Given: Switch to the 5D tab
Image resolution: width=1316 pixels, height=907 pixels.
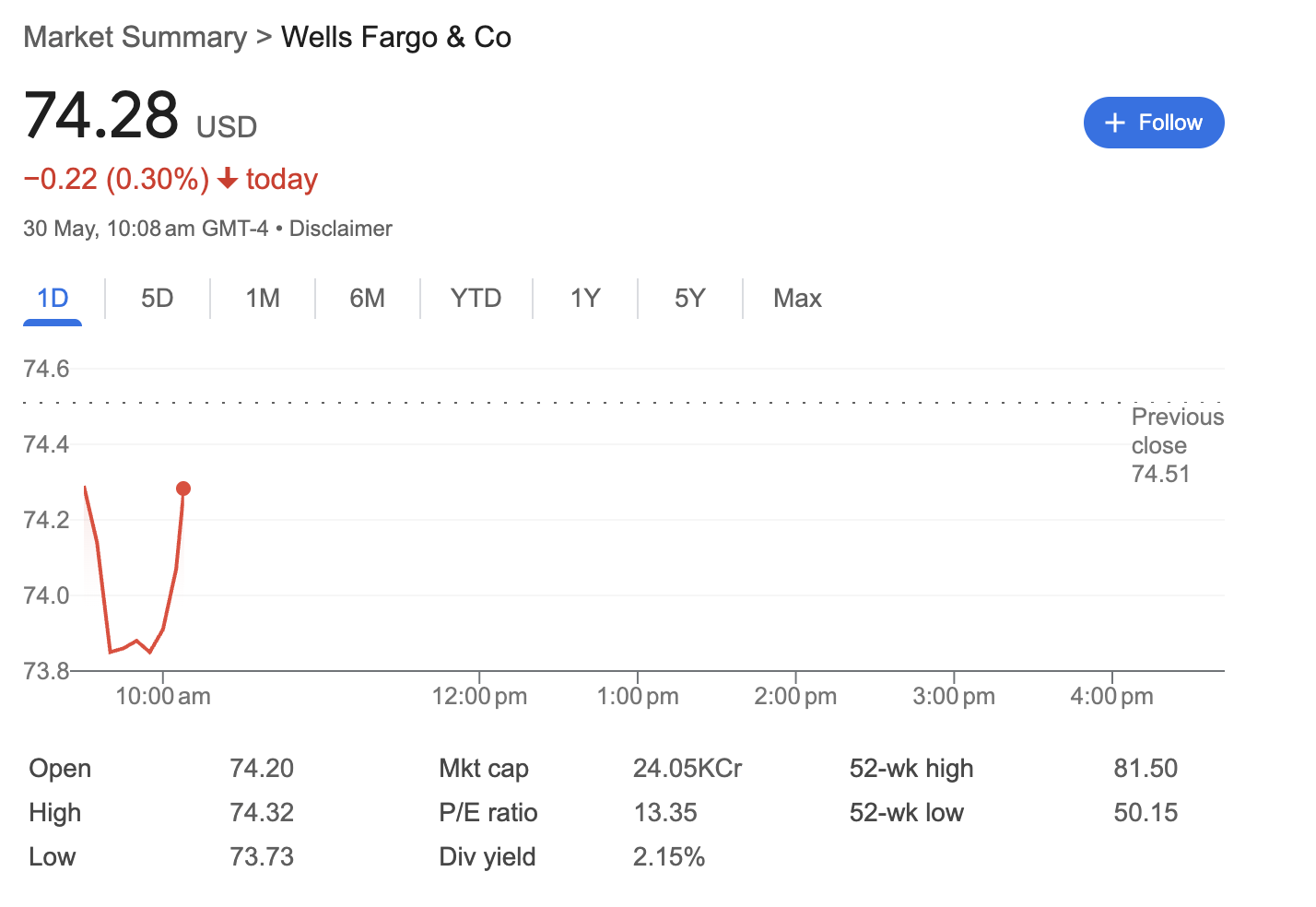Looking at the screenshot, I should pyautogui.click(x=158, y=299).
